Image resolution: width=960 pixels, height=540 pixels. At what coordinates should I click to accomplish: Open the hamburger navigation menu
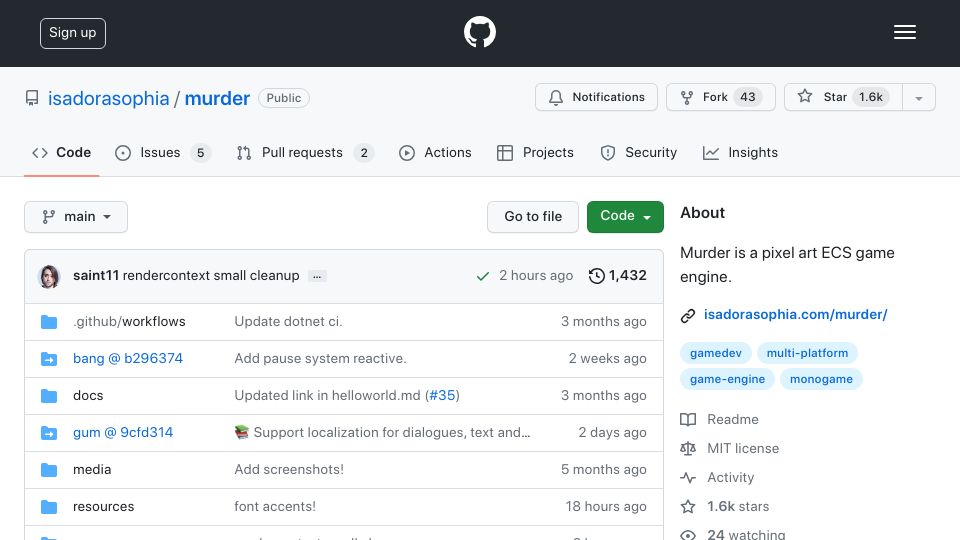[904, 32]
